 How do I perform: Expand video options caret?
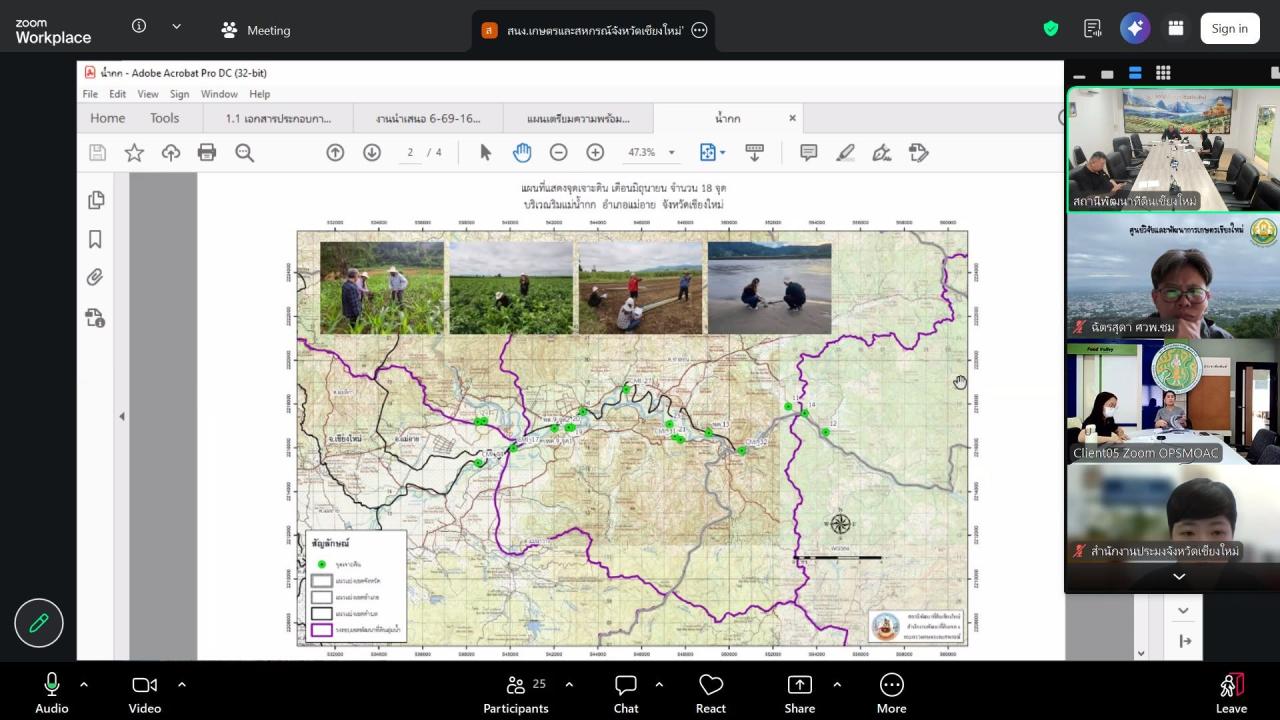point(182,685)
